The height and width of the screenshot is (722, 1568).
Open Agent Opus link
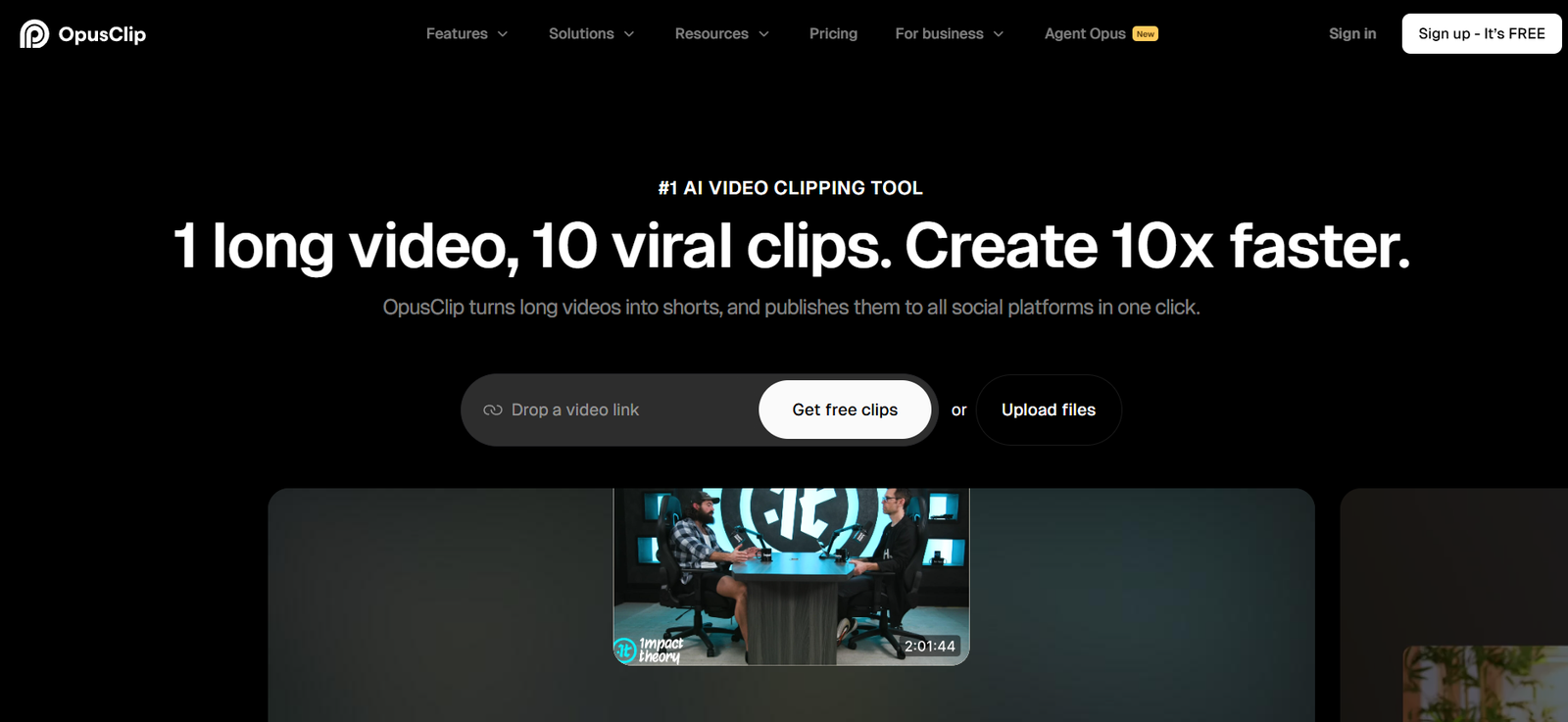click(x=1085, y=33)
